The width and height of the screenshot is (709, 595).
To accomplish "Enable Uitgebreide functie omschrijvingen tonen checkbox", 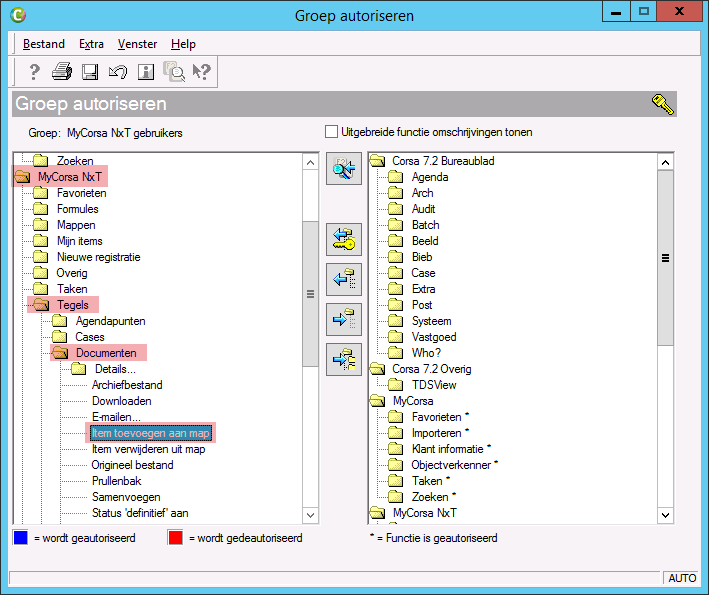I will [x=331, y=132].
